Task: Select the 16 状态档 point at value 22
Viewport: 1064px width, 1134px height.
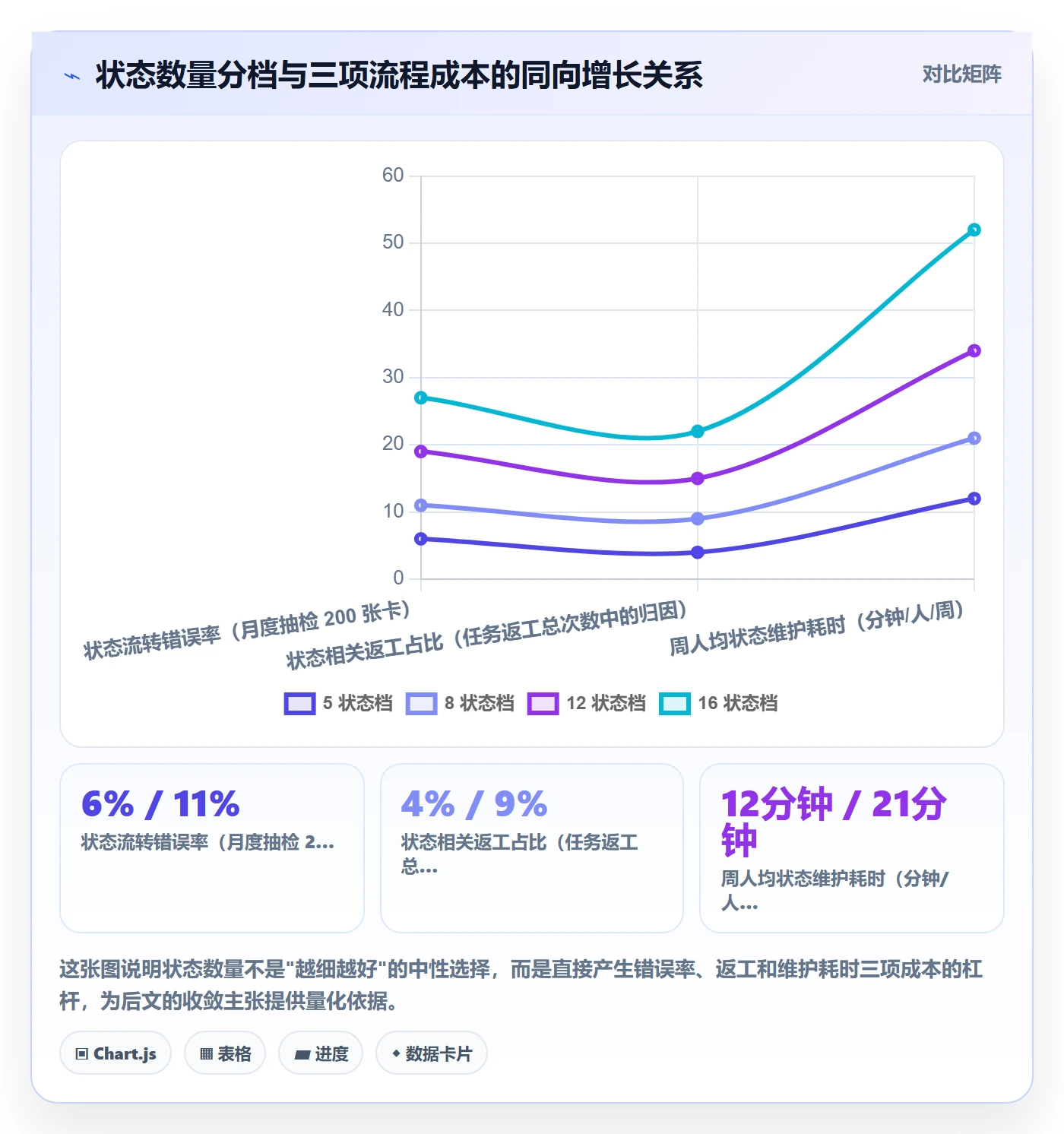Action: point(698,431)
